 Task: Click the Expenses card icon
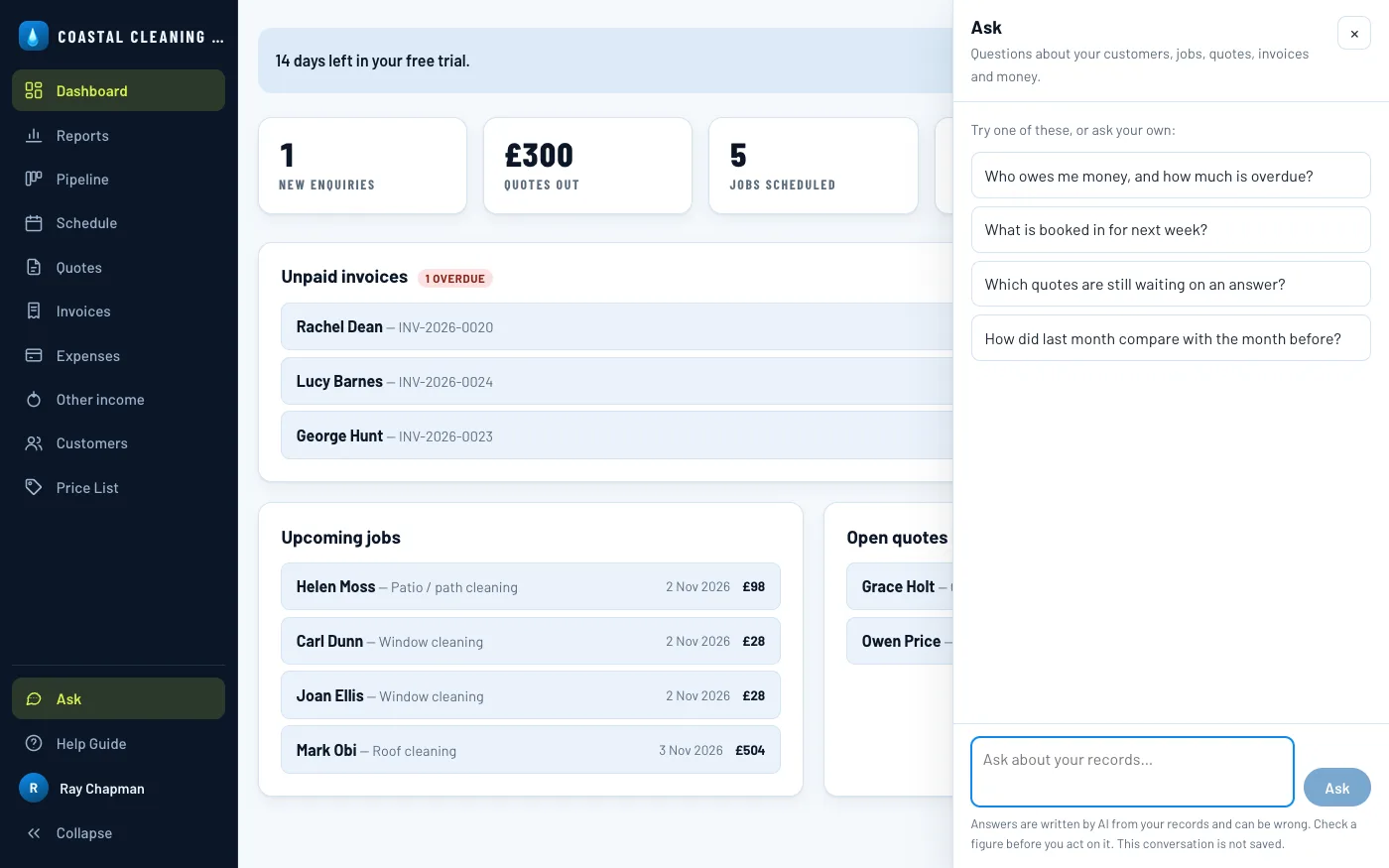coord(34,355)
